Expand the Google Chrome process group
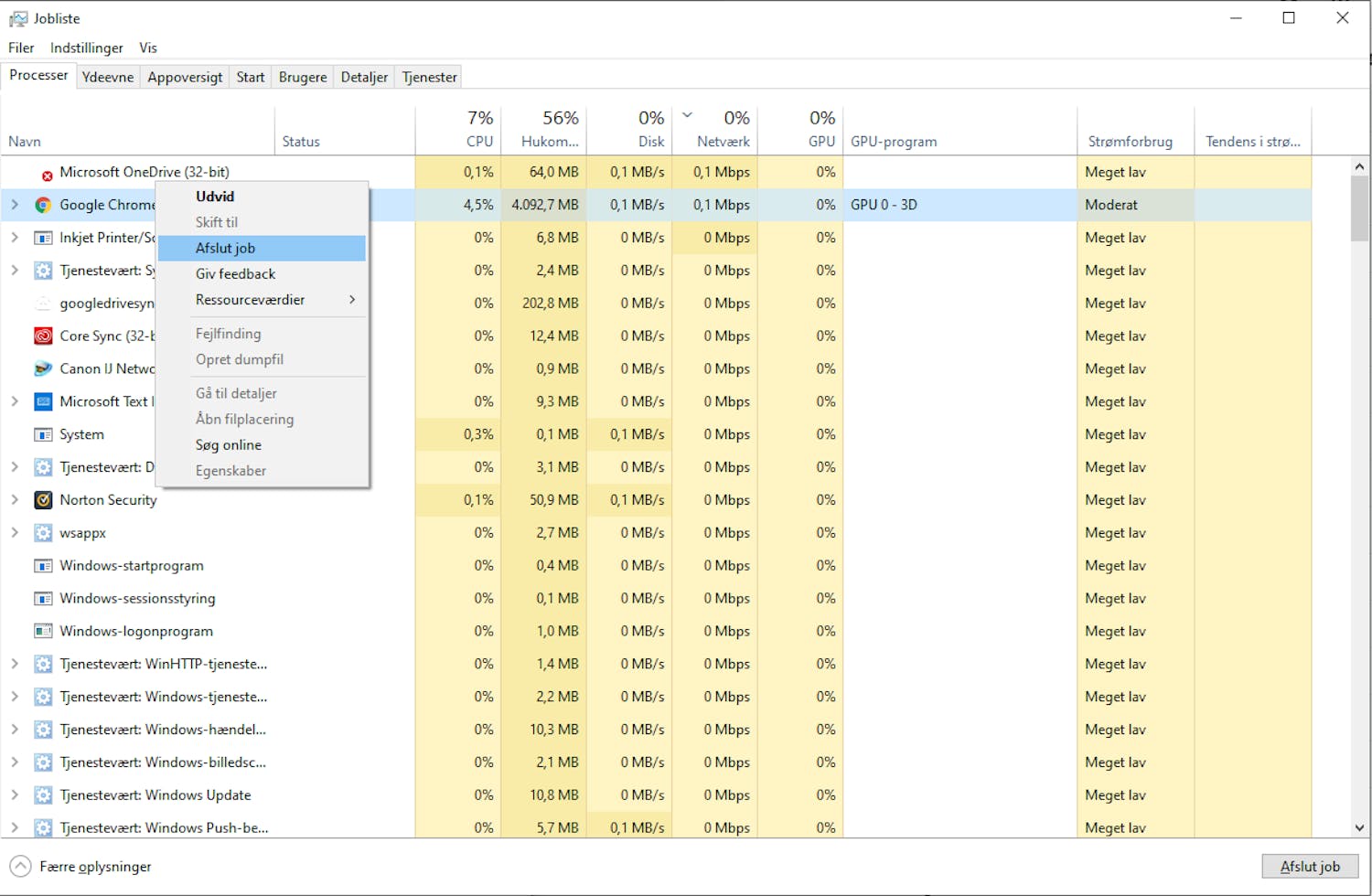Screen dimensions: 1372x896 point(15,205)
